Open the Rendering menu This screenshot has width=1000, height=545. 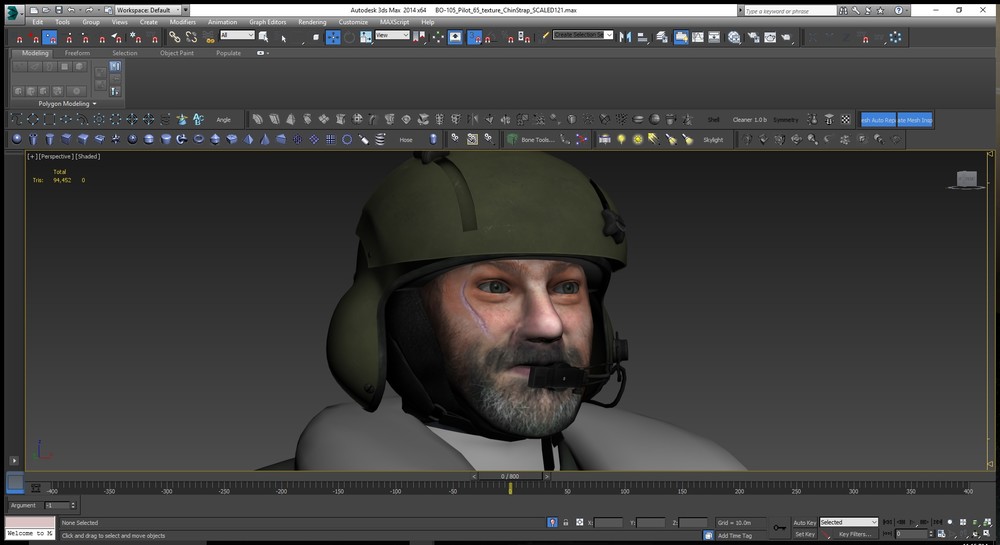[312, 21]
